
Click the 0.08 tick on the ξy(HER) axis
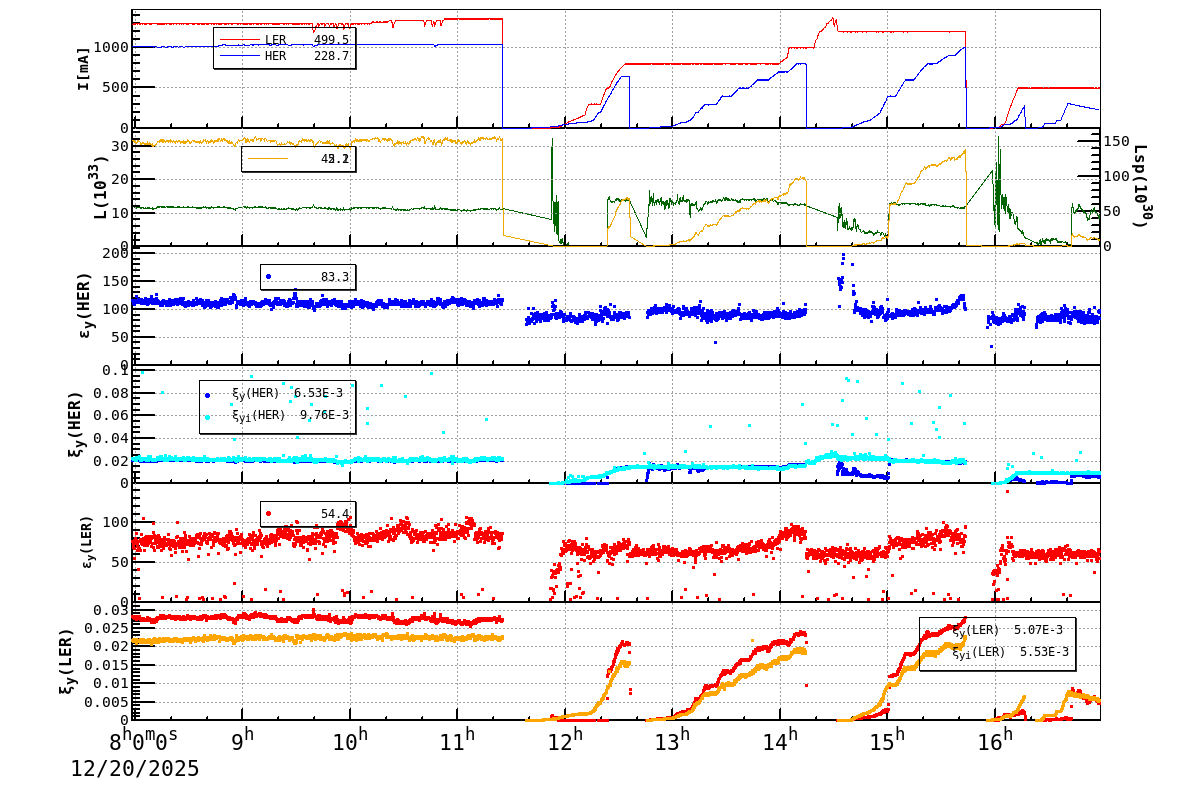coord(109,393)
